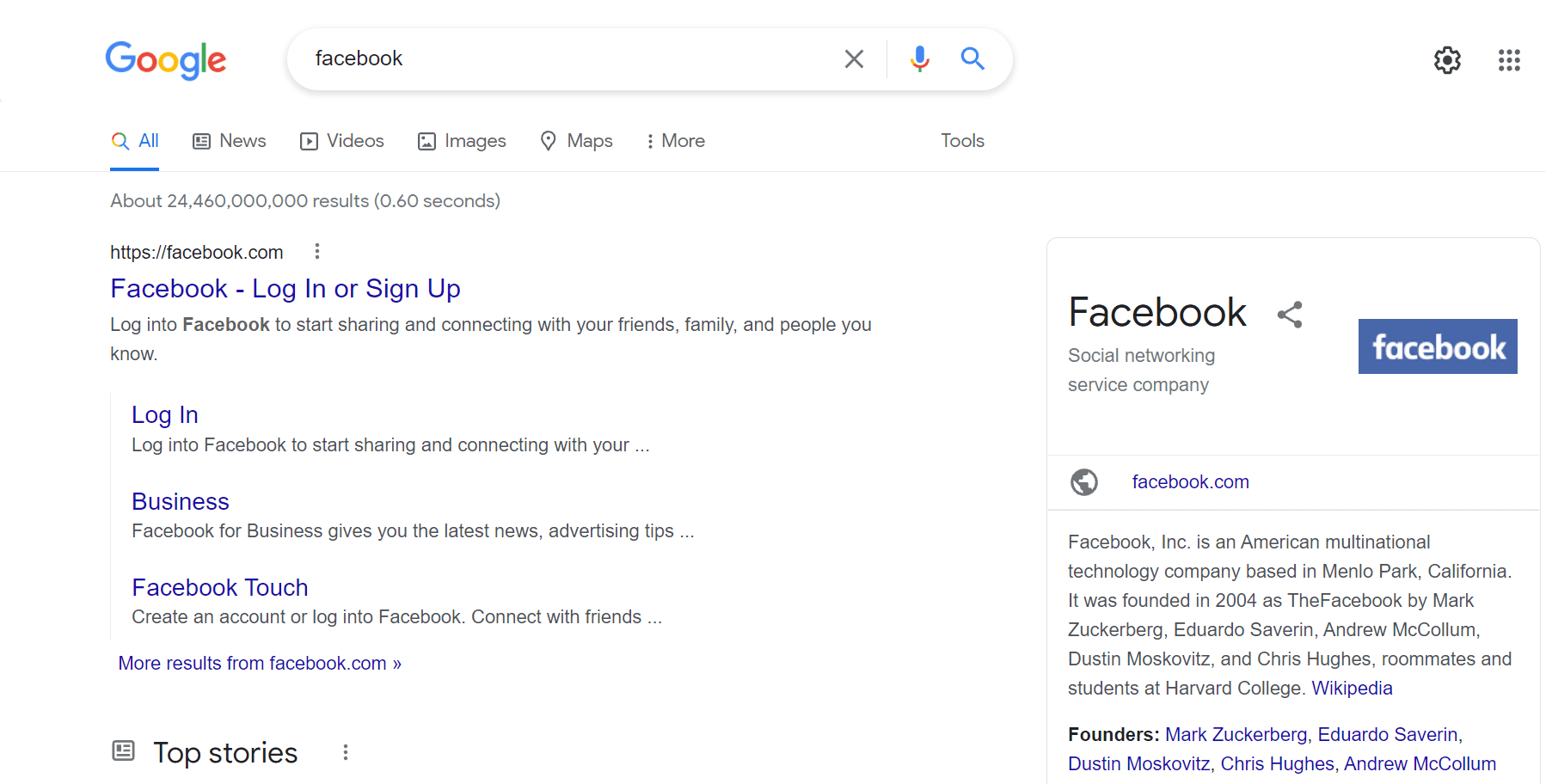Screen dimensions: 1546x784
Task: Open the Facebook - Log In or Sign Up result
Action: pos(285,289)
